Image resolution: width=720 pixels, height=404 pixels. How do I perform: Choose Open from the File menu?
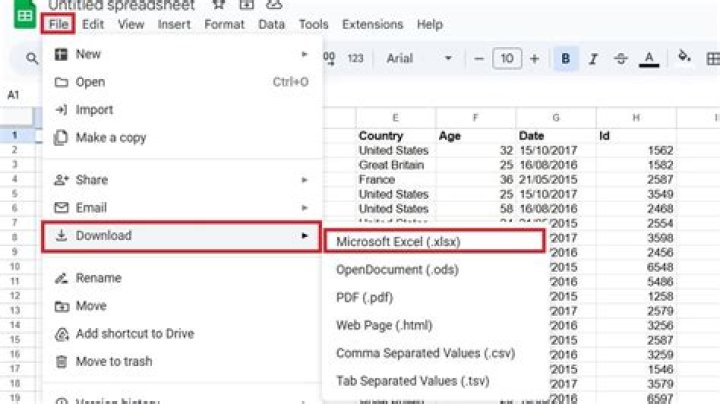point(182,82)
